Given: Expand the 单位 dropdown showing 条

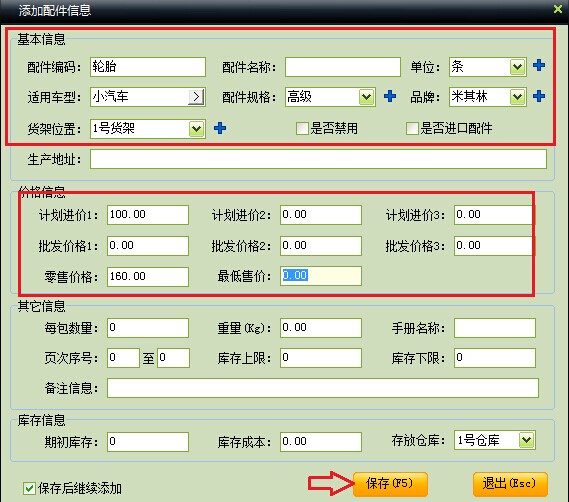Looking at the screenshot, I should point(517,67).
